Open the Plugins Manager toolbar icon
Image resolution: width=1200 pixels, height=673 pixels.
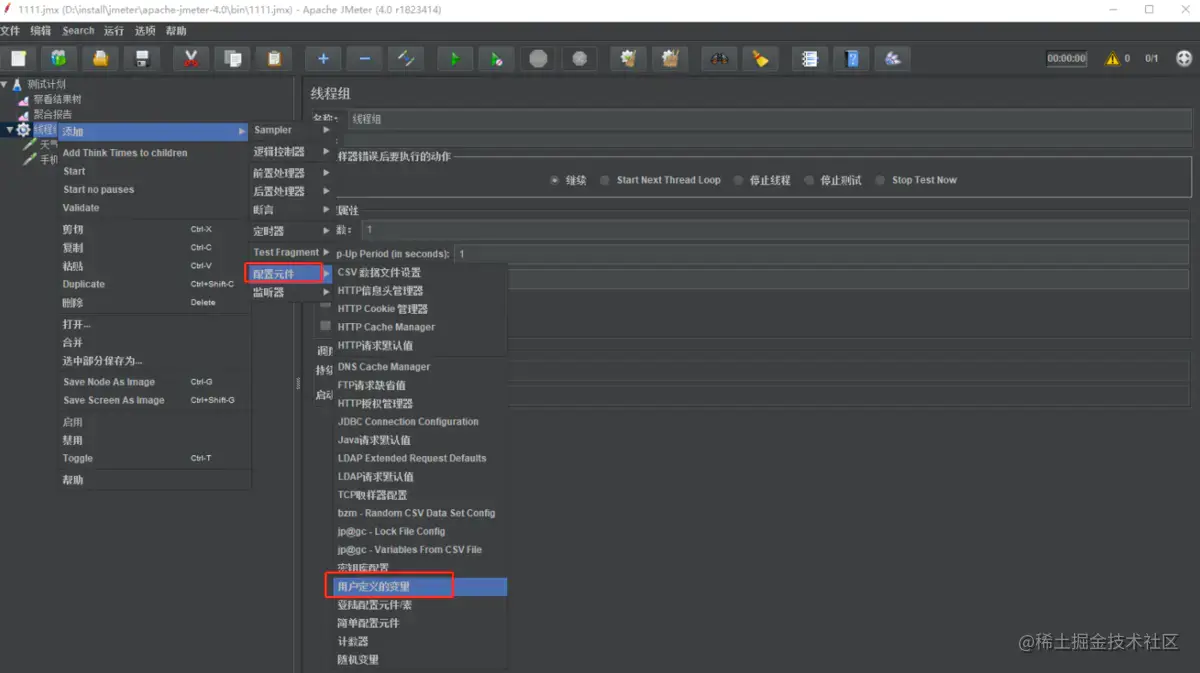click(892, 58)
